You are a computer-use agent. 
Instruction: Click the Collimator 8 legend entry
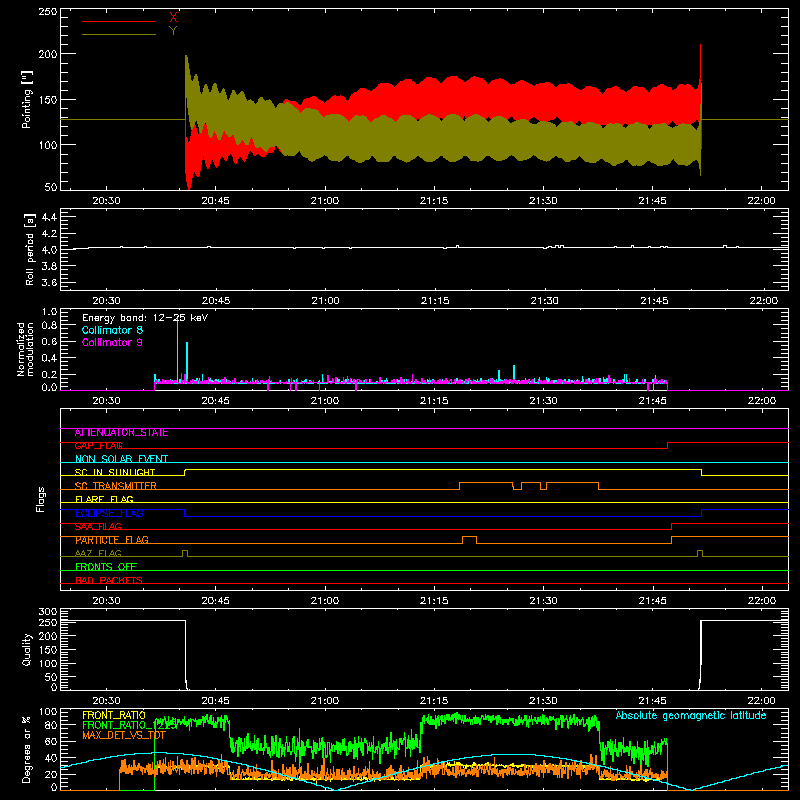point(112,330)
